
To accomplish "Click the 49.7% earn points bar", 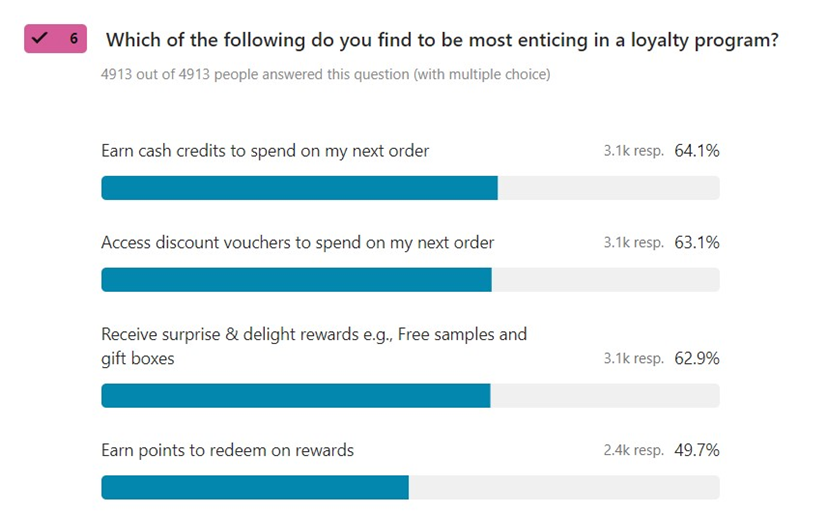I will [410, 487].
